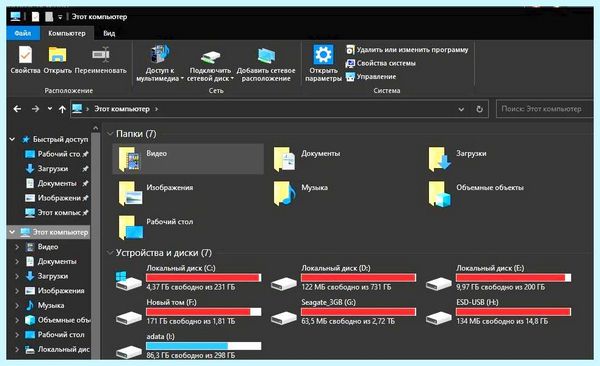The width and height of the screenshot is (600, 366).
Task: Select ESD-USB (H:) drive icon
Action: (x=439, y=317)
